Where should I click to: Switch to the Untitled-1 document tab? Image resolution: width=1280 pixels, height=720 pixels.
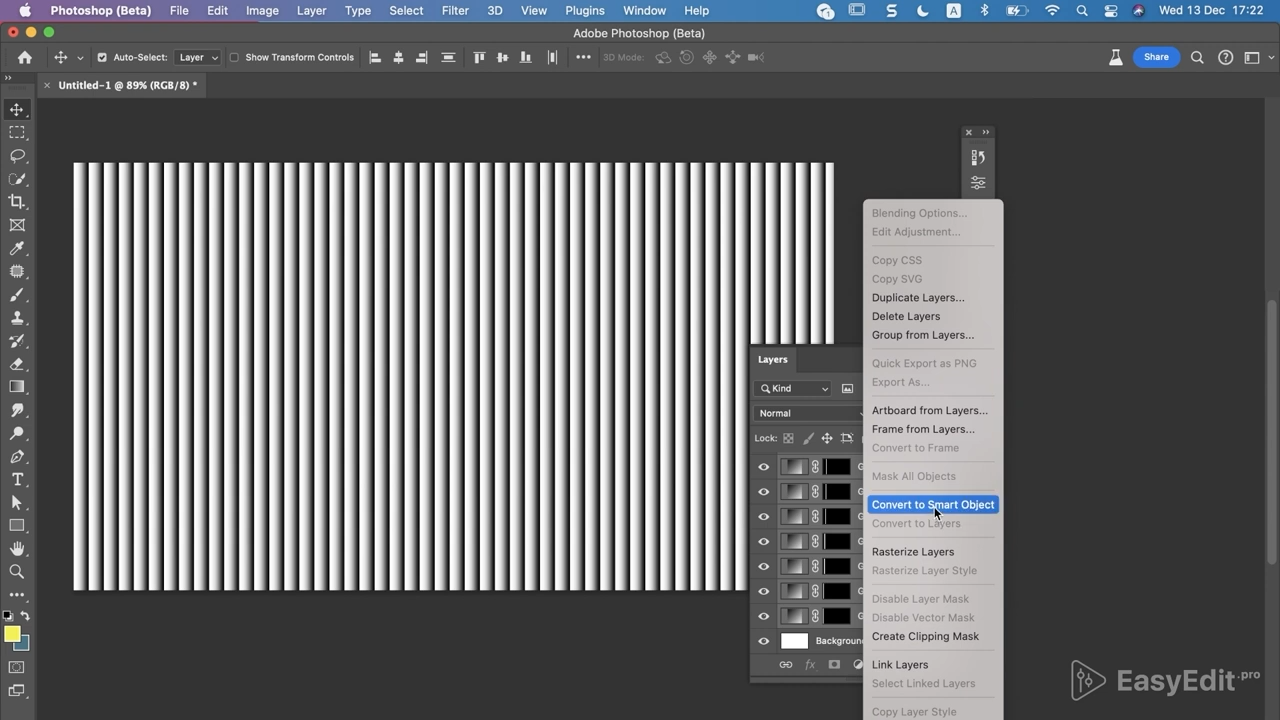pos(127,86)
